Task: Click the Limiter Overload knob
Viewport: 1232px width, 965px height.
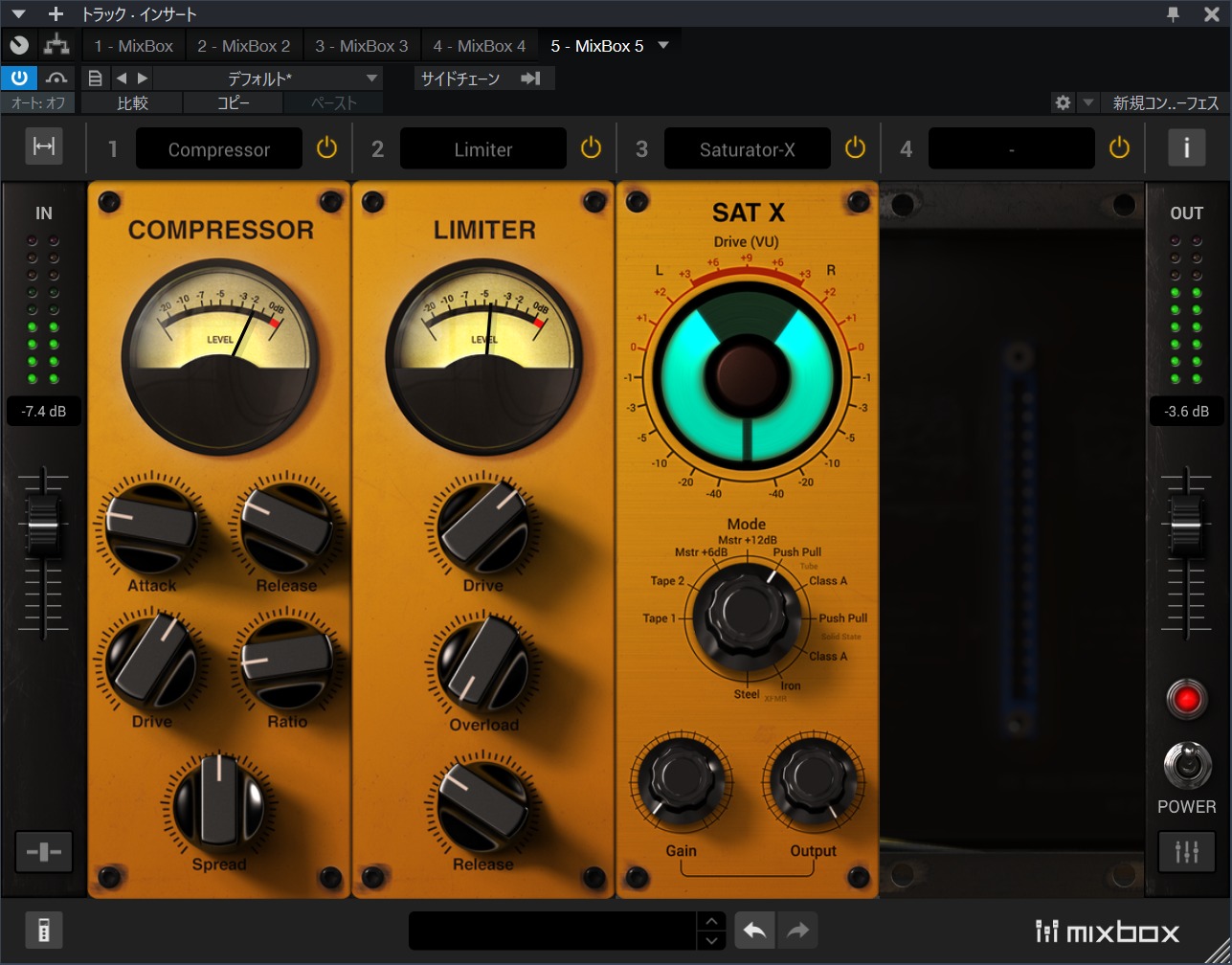Action: tap(483, 663)
